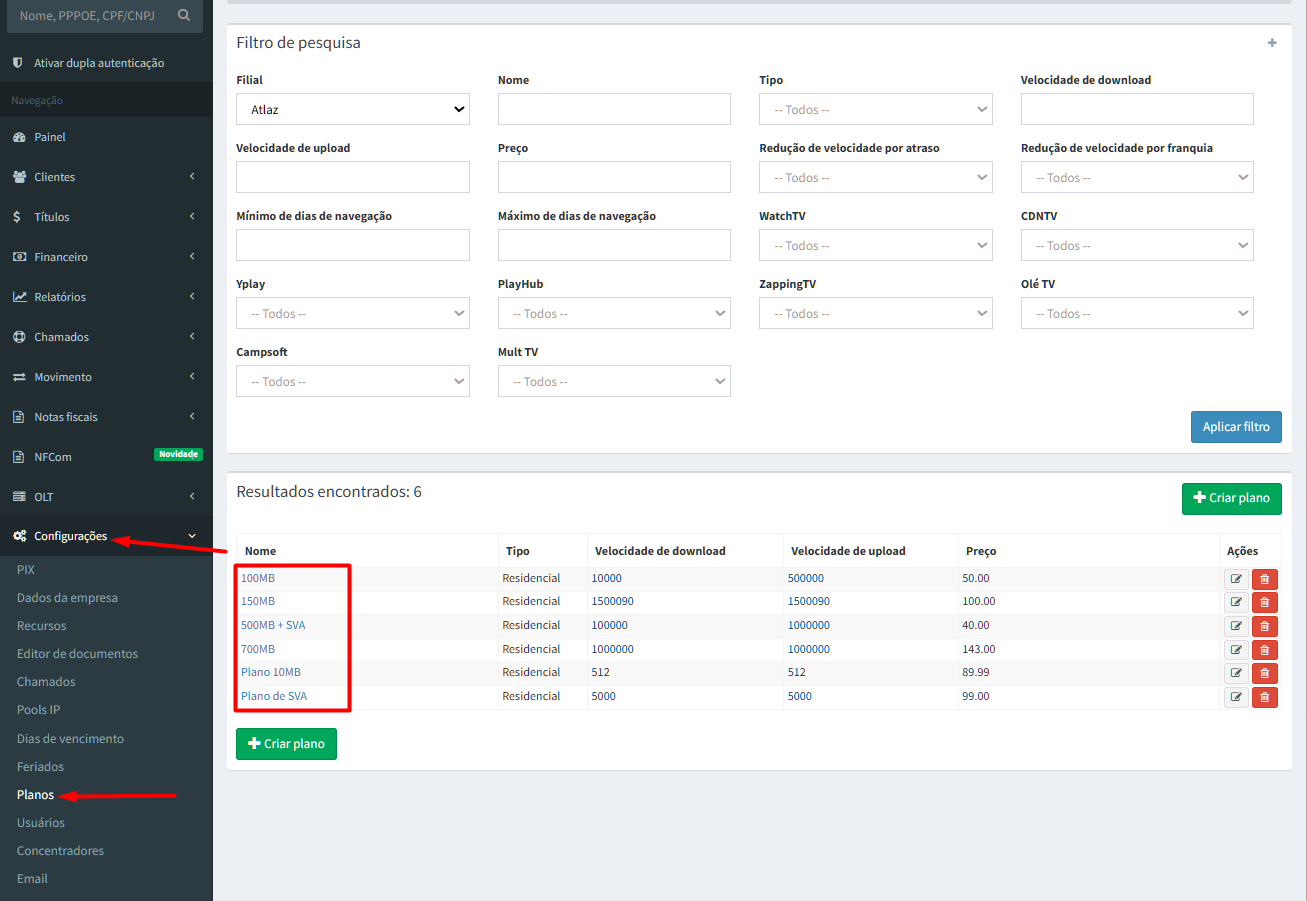Screen dimensions: 1307x901
Task: Open the Painel dashboard
Action: (50, 137)
